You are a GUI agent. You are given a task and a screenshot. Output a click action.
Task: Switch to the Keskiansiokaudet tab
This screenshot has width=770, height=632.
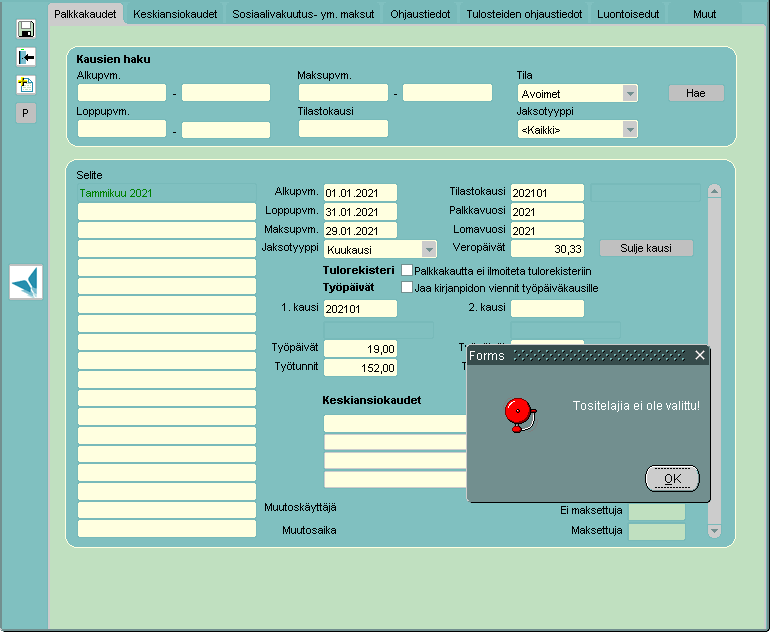pos(175,14)
